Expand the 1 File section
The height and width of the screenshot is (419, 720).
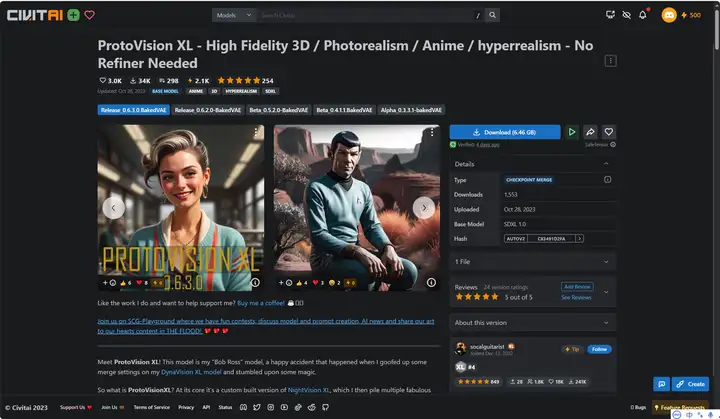pyautogui.click(x=533, y=261)
